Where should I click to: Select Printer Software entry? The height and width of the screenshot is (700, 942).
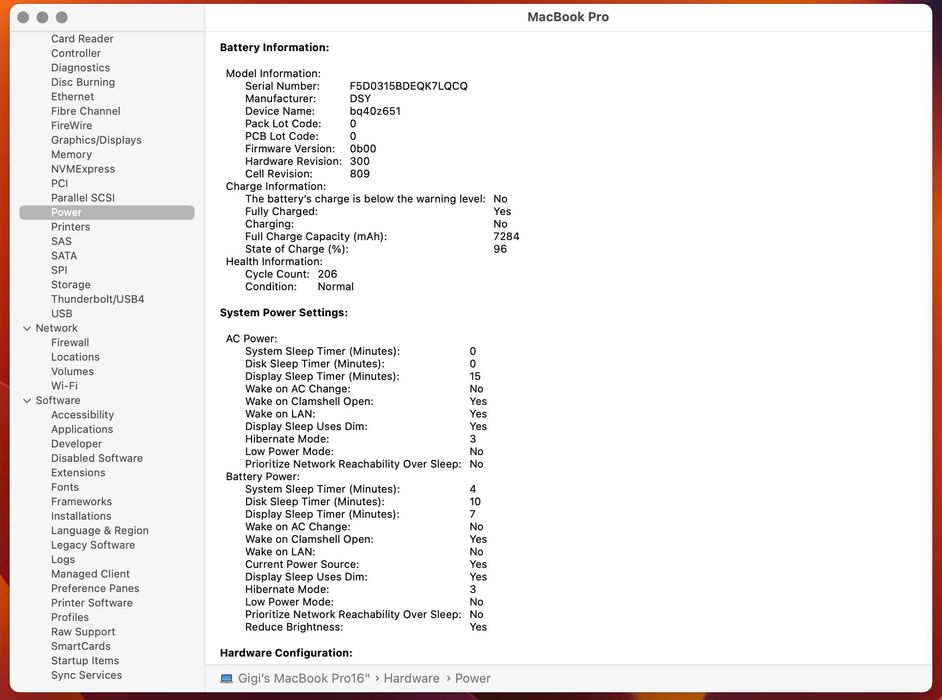point(92,602)
